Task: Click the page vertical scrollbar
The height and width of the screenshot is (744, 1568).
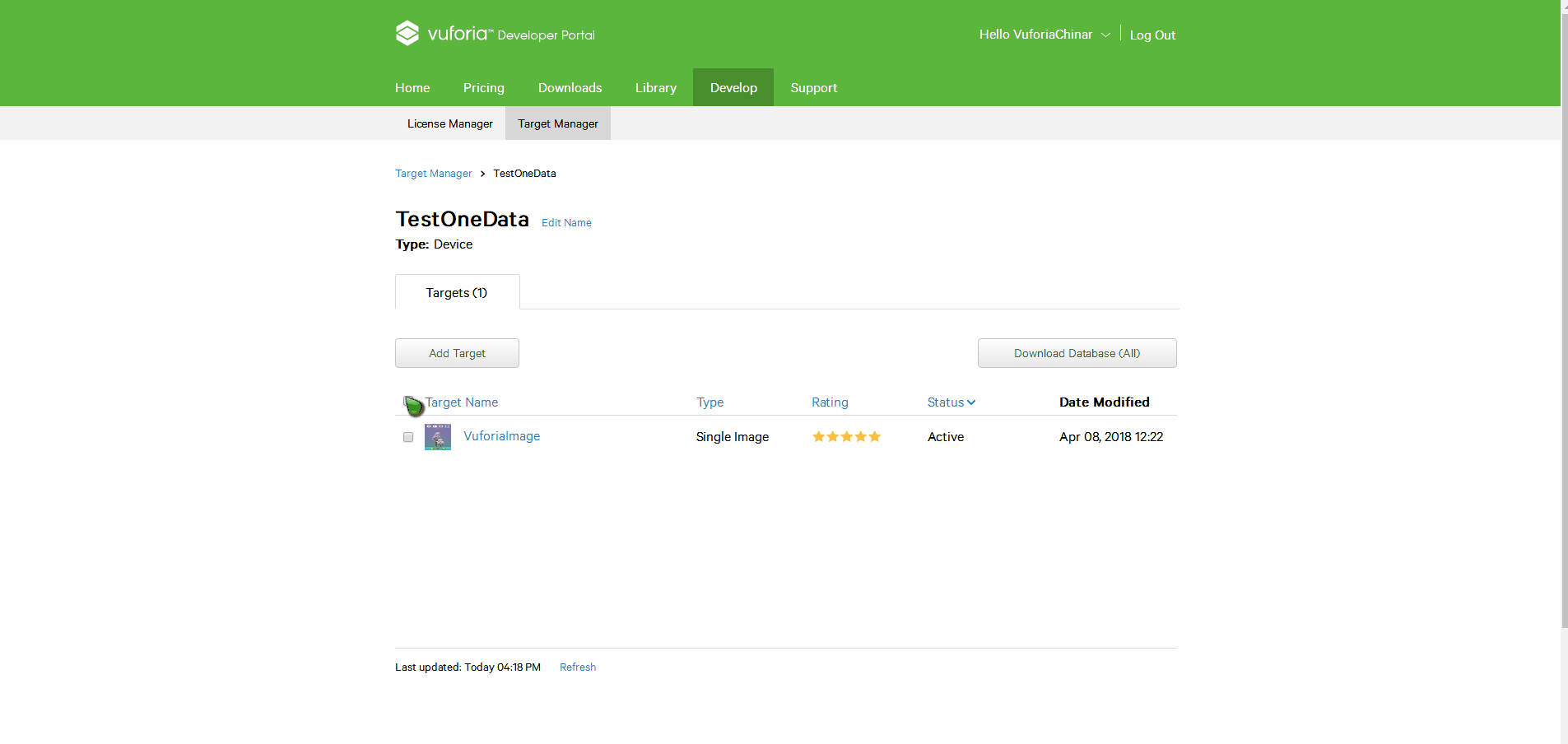Action: tap(1565, 321)
